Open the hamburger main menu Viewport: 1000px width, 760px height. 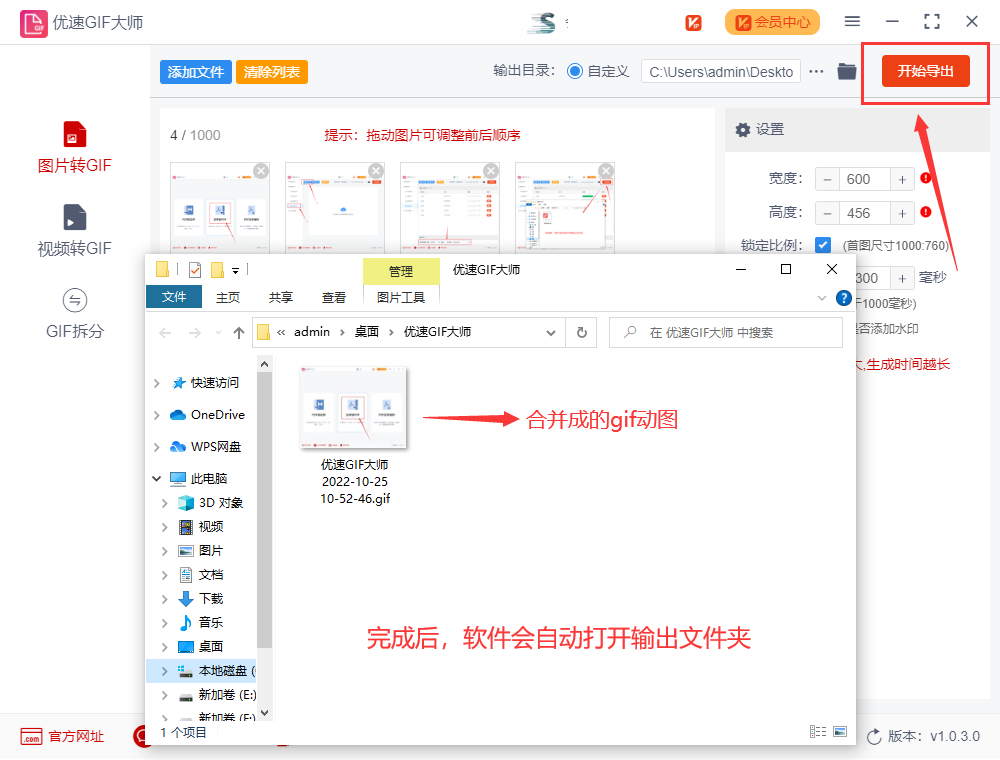(x=852, y=22)
